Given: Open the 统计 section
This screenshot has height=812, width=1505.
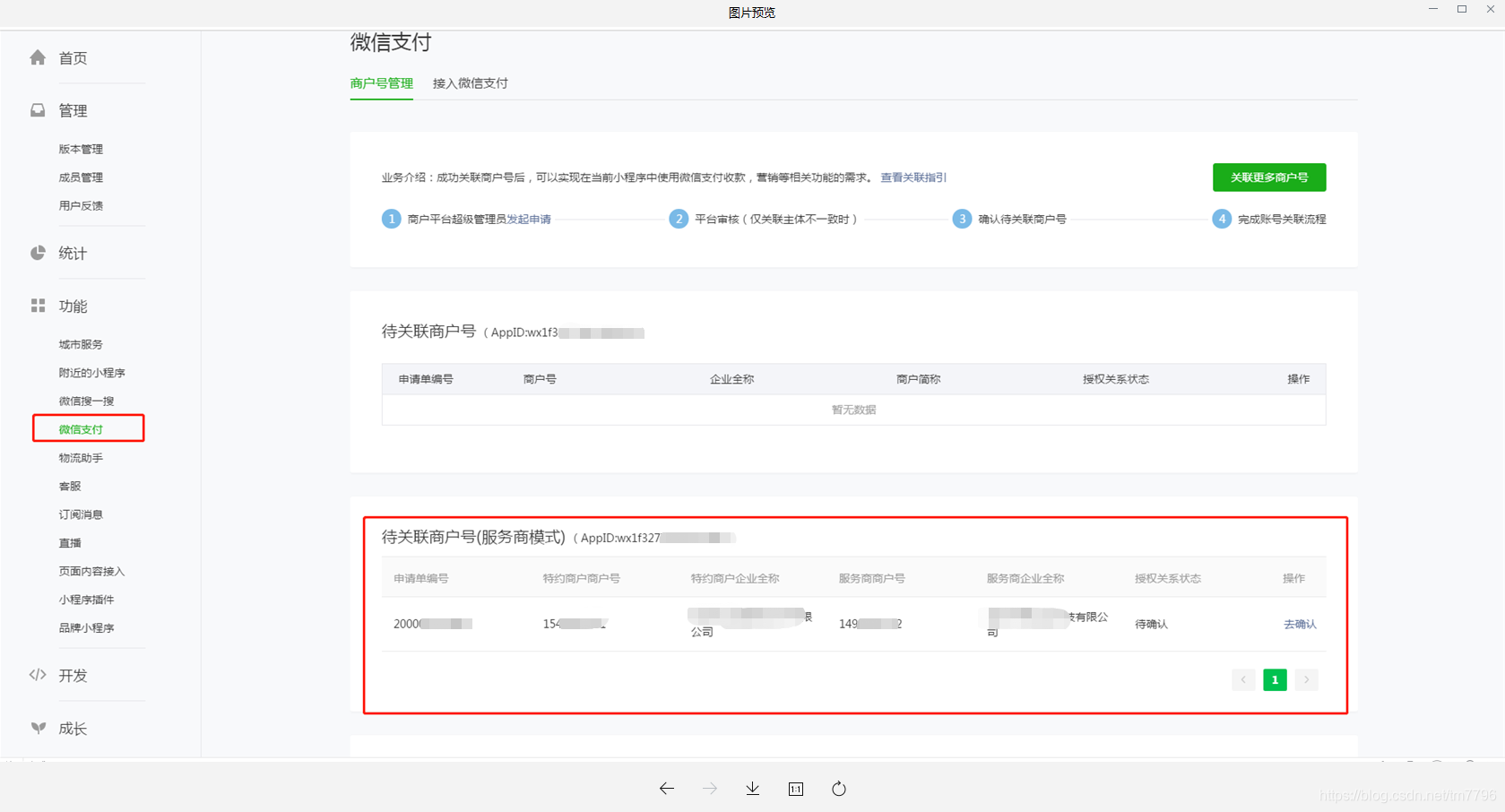Looking at the screenshot, I should pyautogui.click(x=73, y=254).
